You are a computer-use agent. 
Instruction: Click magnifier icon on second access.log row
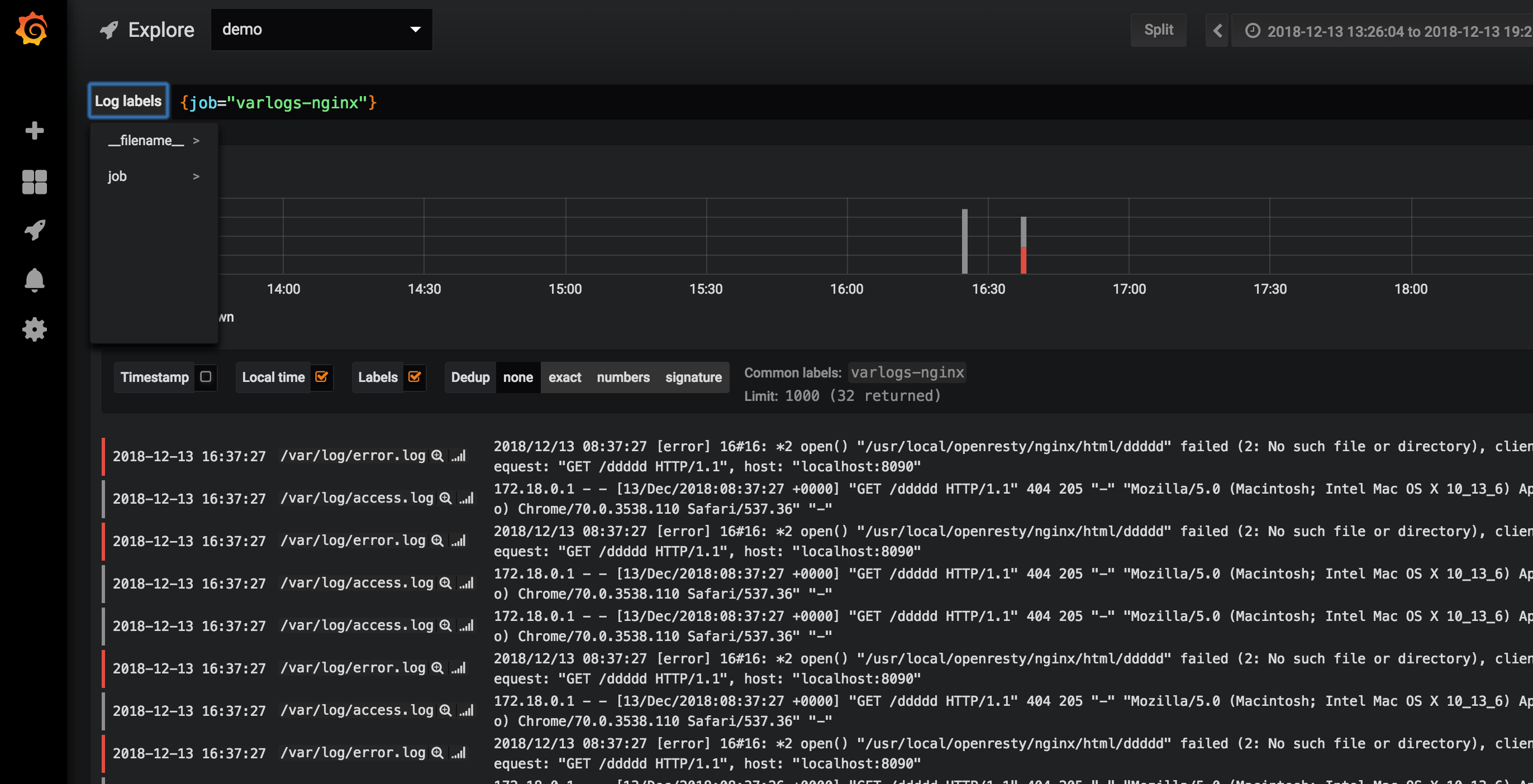445,583
